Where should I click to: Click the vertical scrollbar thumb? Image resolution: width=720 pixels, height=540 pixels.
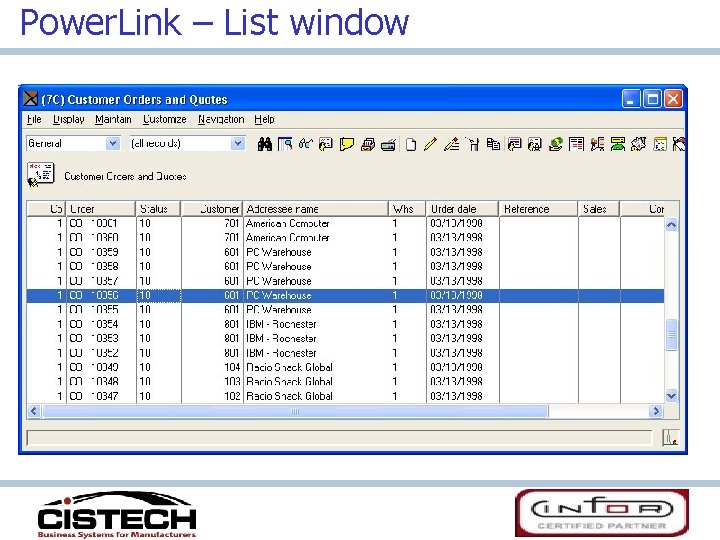click(x=671, y=335)
